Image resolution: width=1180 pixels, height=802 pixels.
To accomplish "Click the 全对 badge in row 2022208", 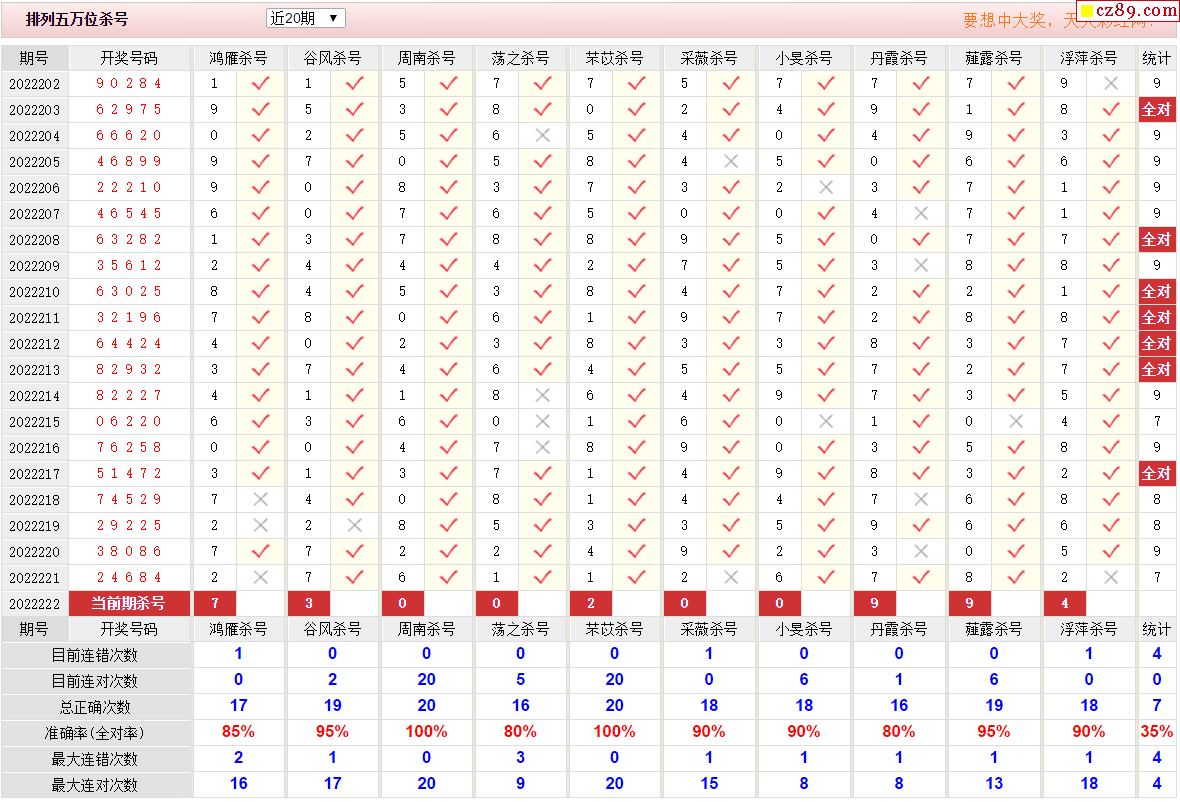I will coord(1157,240).
